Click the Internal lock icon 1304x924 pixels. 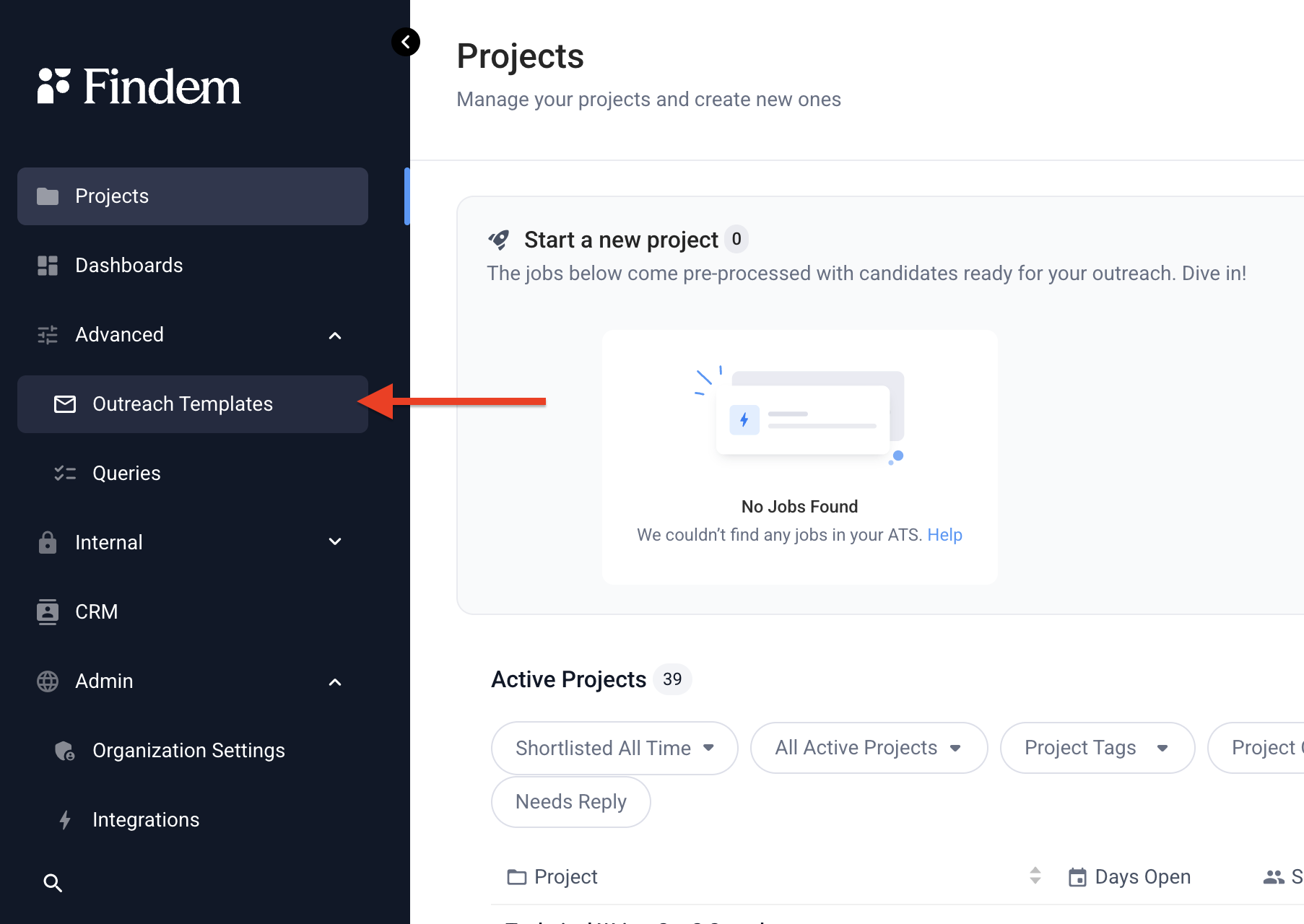[48, 542]
